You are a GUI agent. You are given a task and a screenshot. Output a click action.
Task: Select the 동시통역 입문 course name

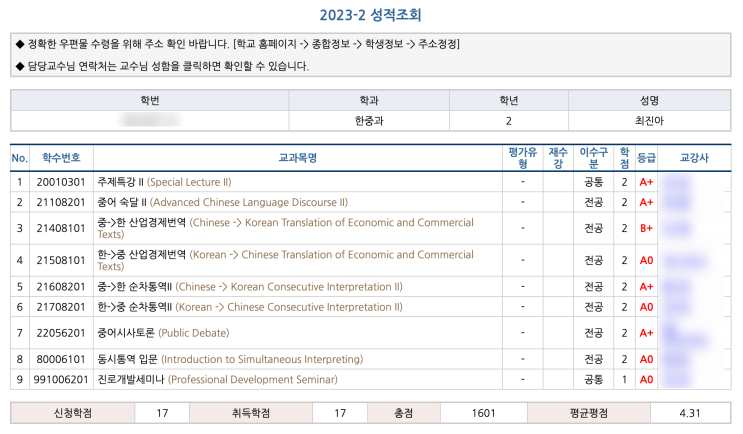[230, 359]
